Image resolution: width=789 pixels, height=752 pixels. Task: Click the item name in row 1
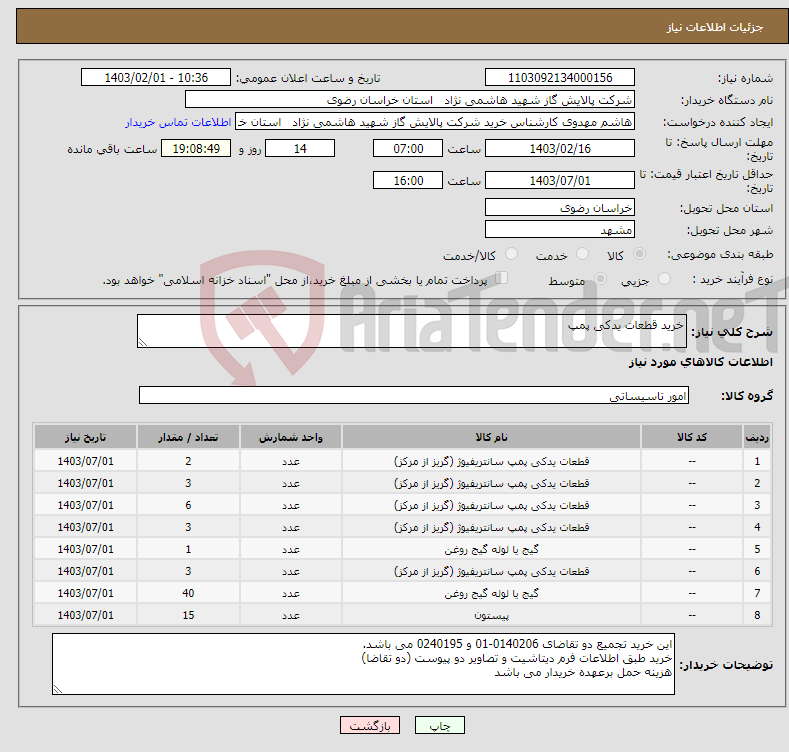[491, 461]
